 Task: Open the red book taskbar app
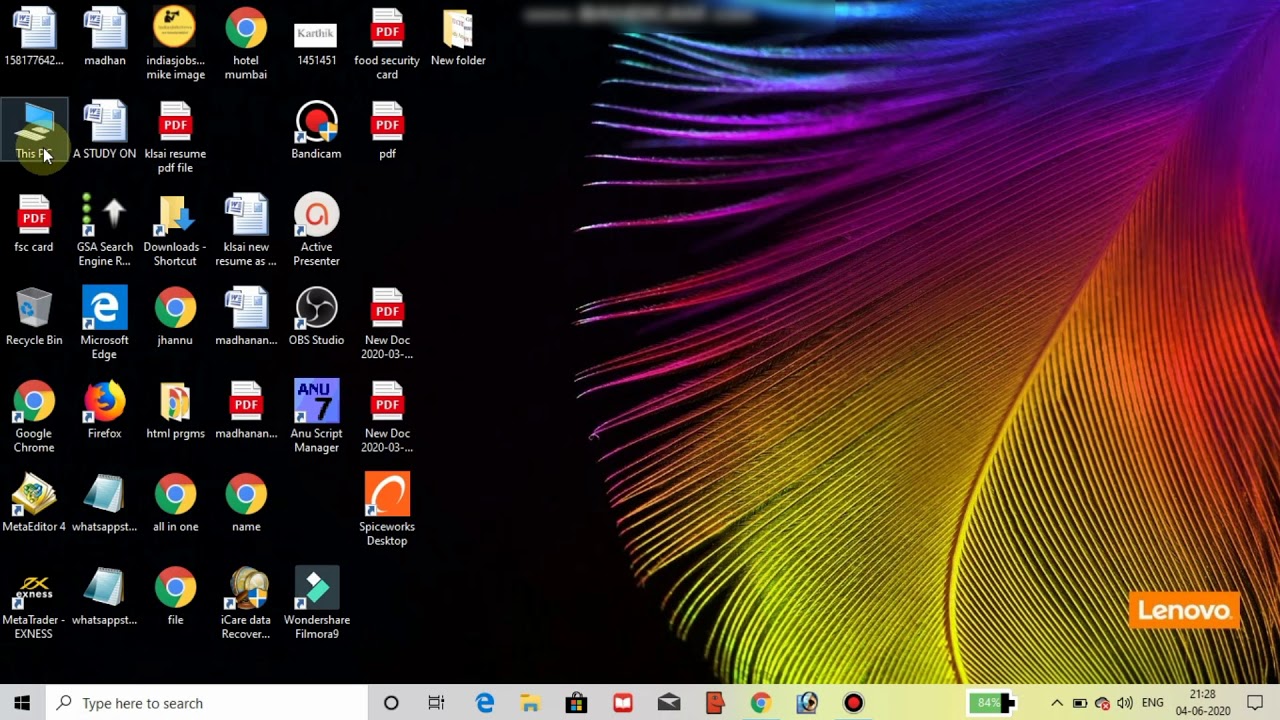point(623,703)
